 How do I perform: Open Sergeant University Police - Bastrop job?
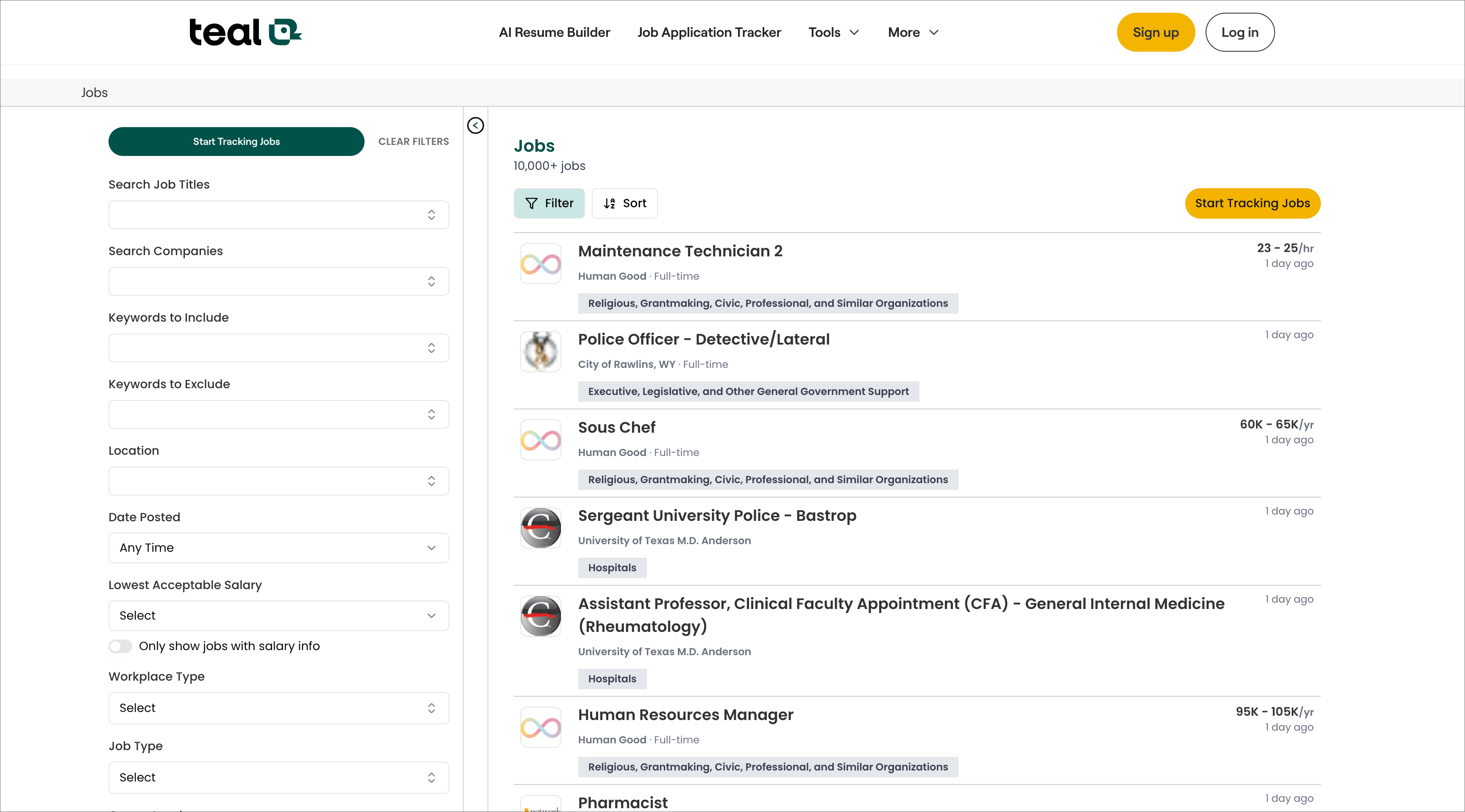pos(717,516)
